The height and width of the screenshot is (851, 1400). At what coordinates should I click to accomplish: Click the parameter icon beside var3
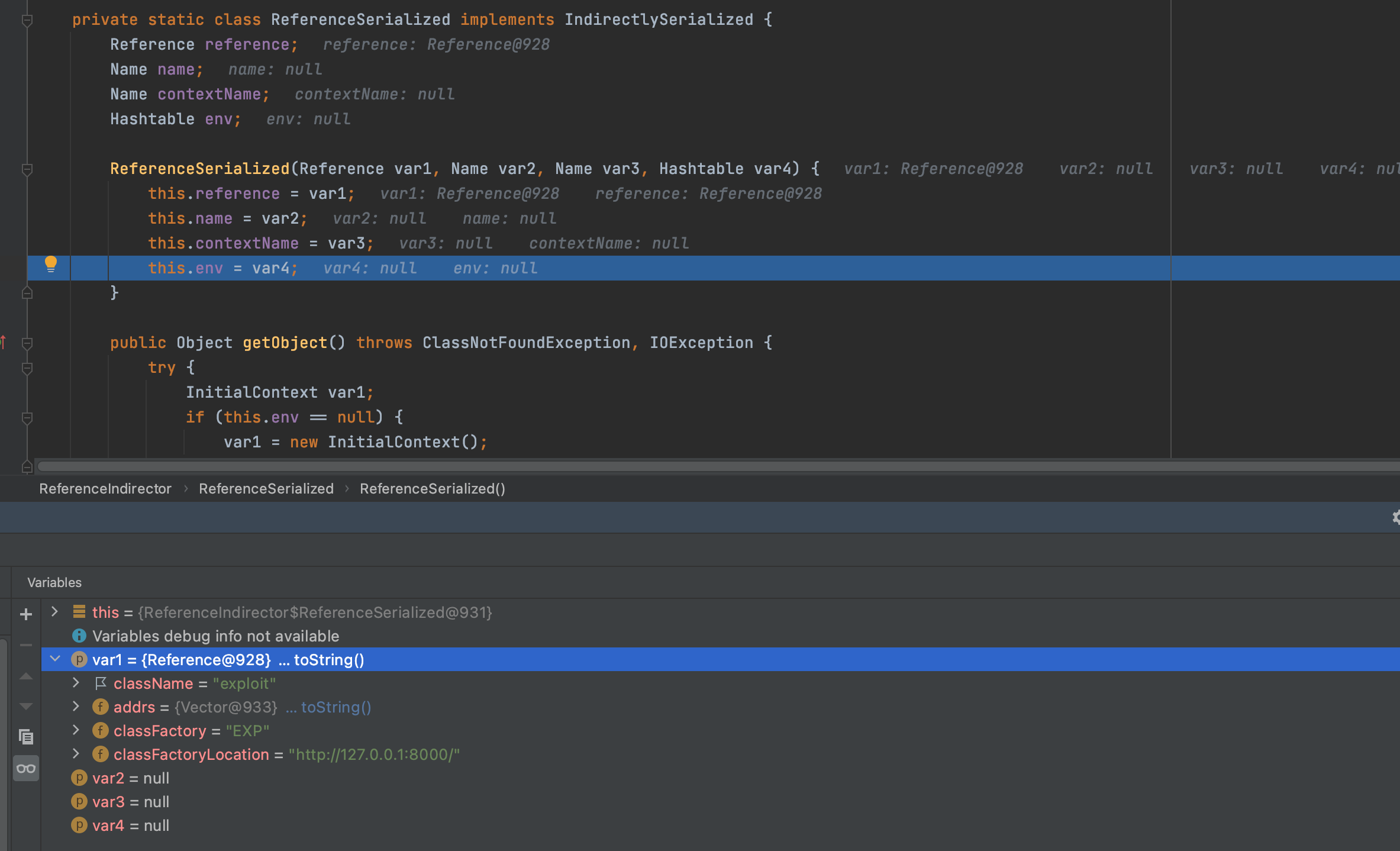coord(79,801)
